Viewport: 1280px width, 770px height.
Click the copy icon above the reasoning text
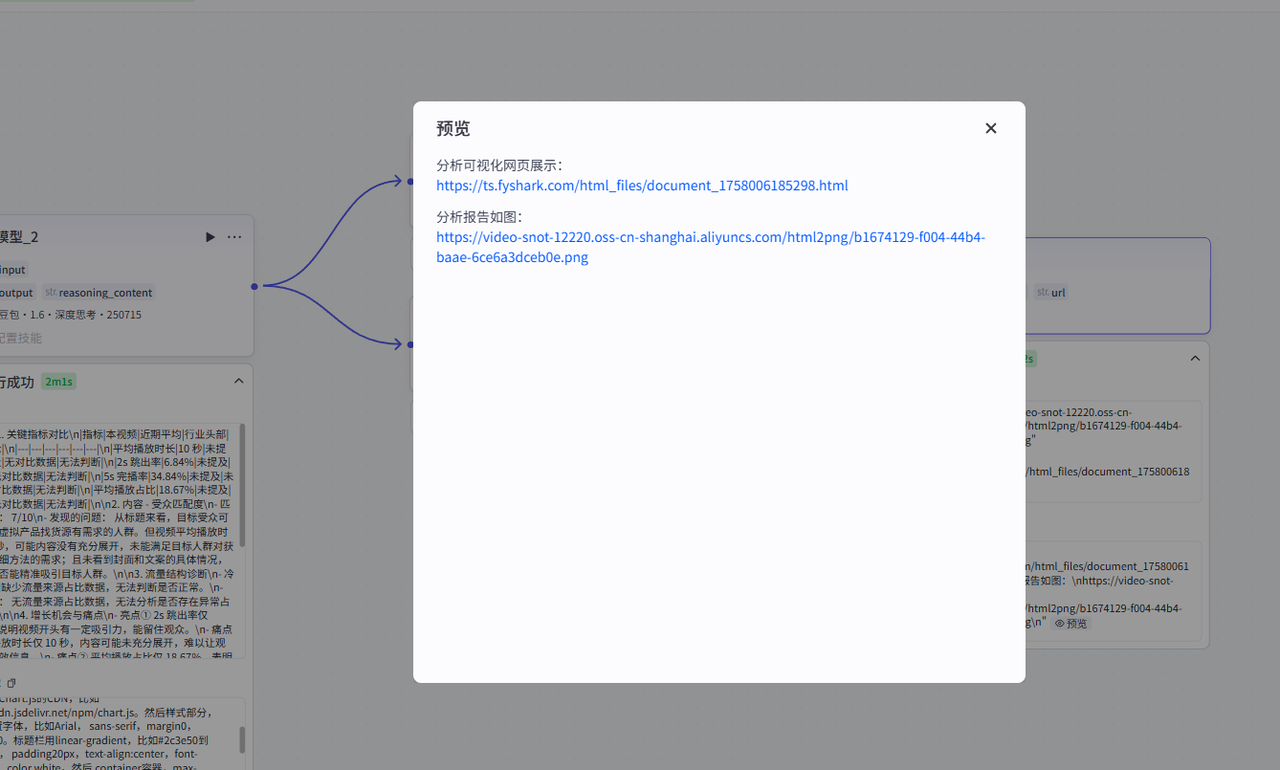12,683
